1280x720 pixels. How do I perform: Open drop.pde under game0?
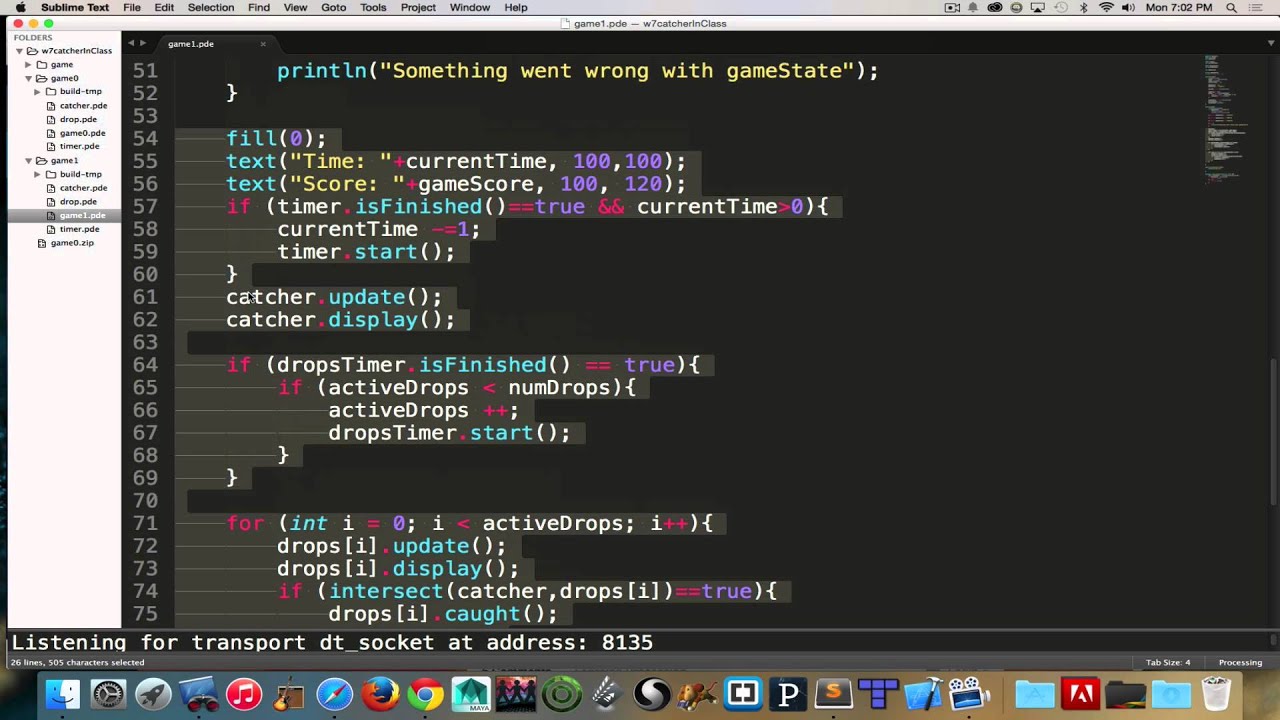pos(78,119)
